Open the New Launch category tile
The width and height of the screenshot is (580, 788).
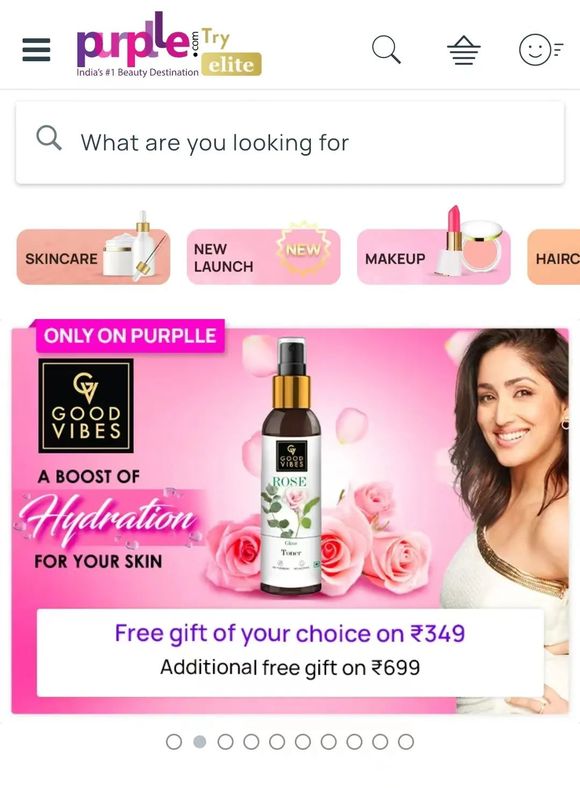(263, 256)
